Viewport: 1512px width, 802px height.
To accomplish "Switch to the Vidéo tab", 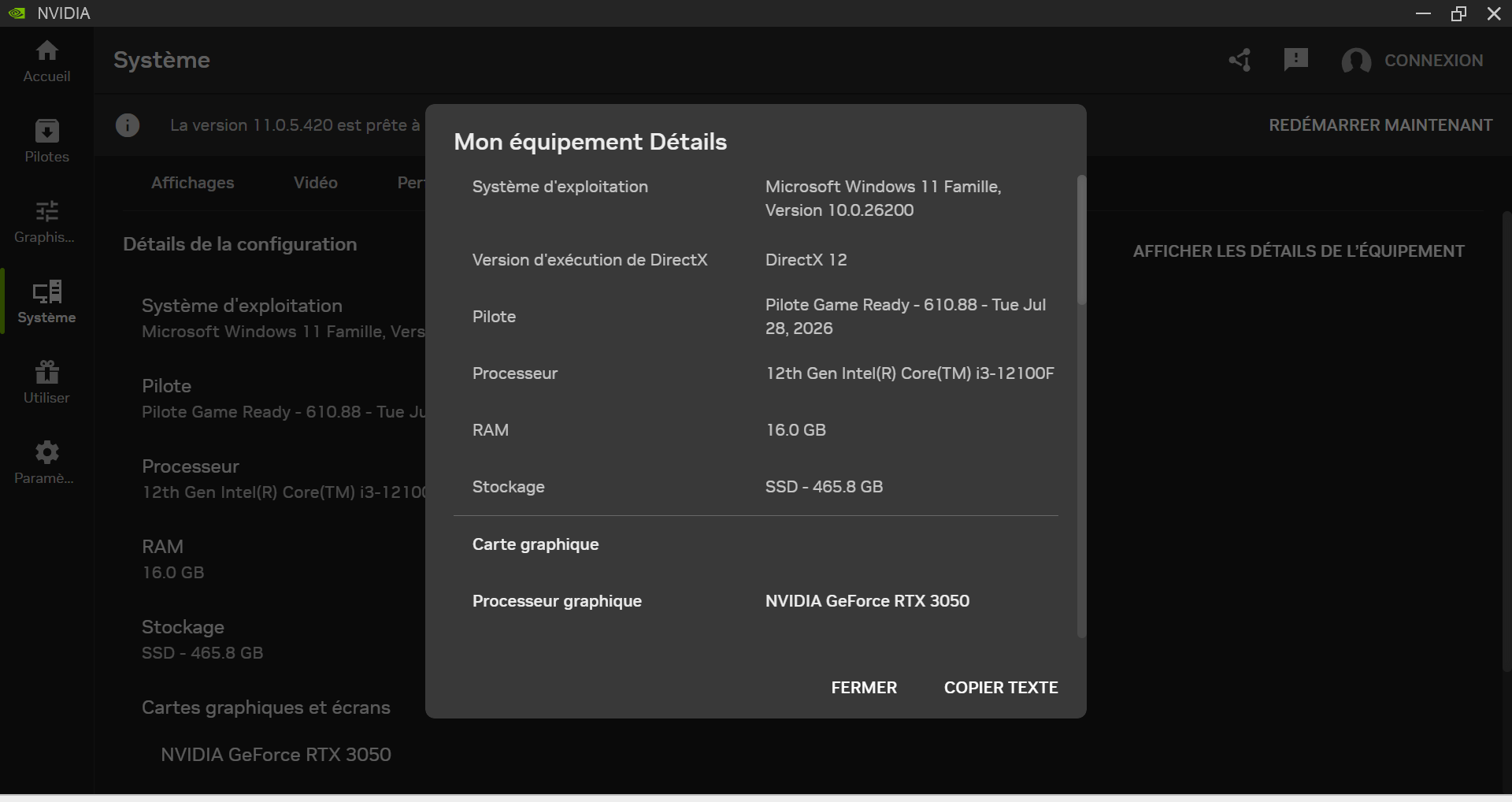I will [316, 183].
